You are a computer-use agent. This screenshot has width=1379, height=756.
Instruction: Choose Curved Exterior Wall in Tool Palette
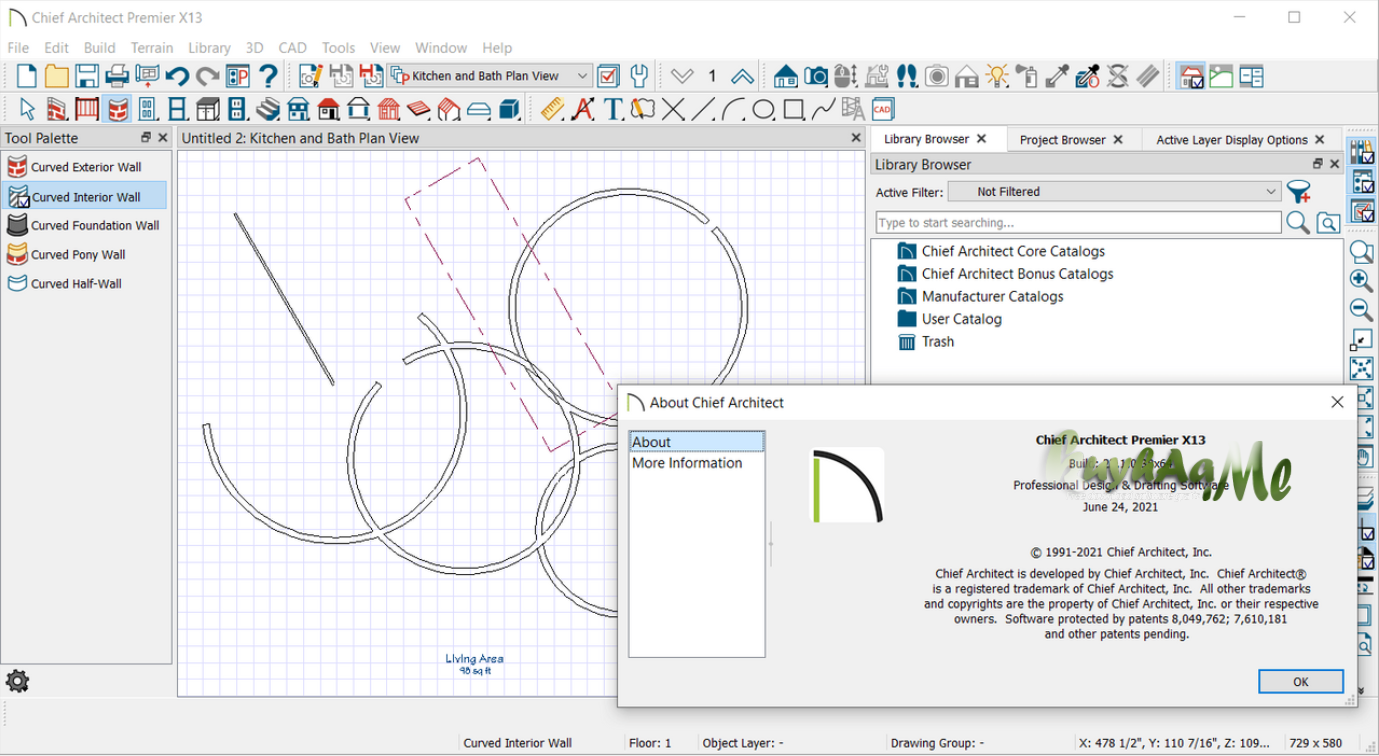[x=85, y=167]
